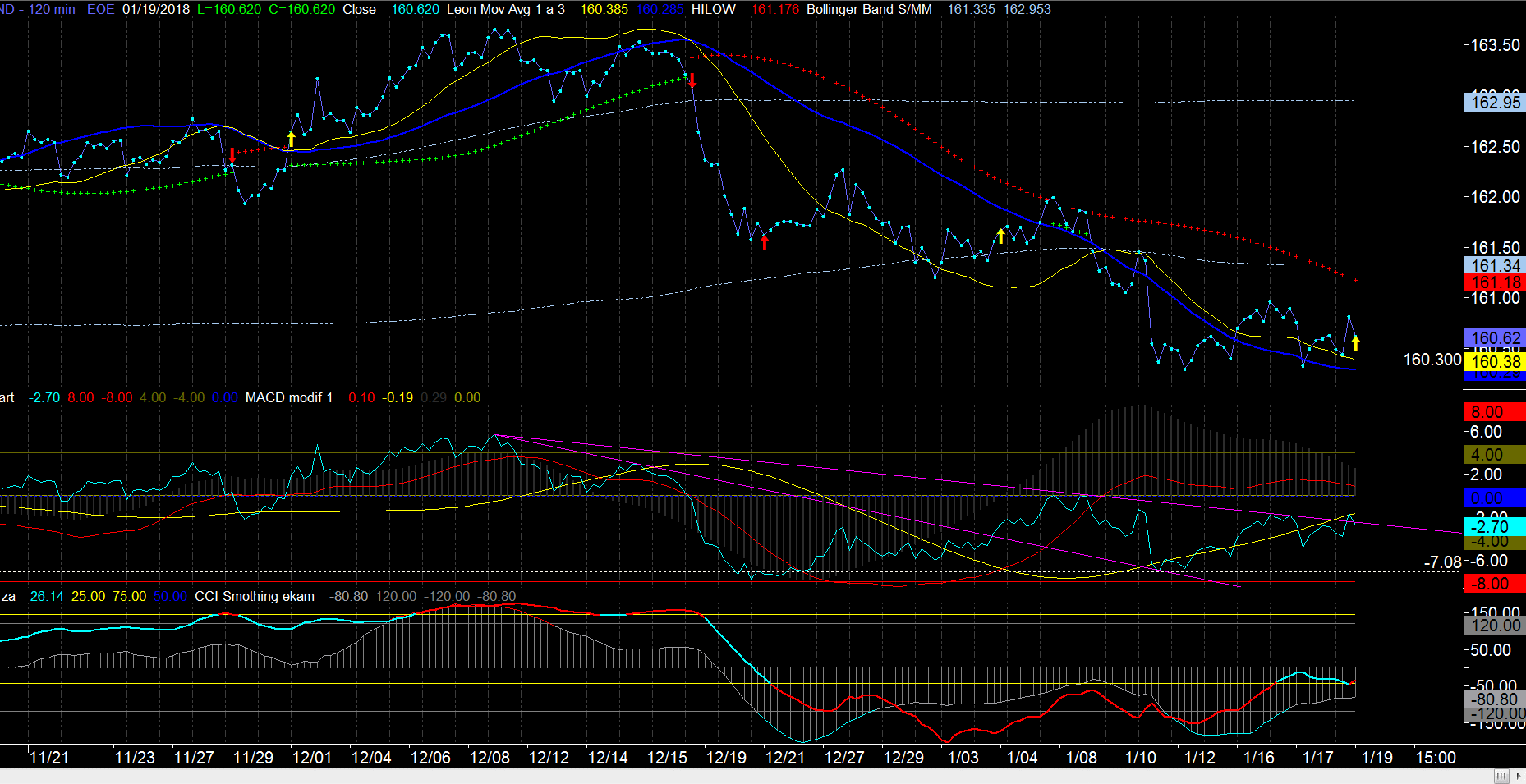Screen dimensions: 1526x784
Task: Click the horizontal scrollbar thumb grip
Action: pos(1501,776)
